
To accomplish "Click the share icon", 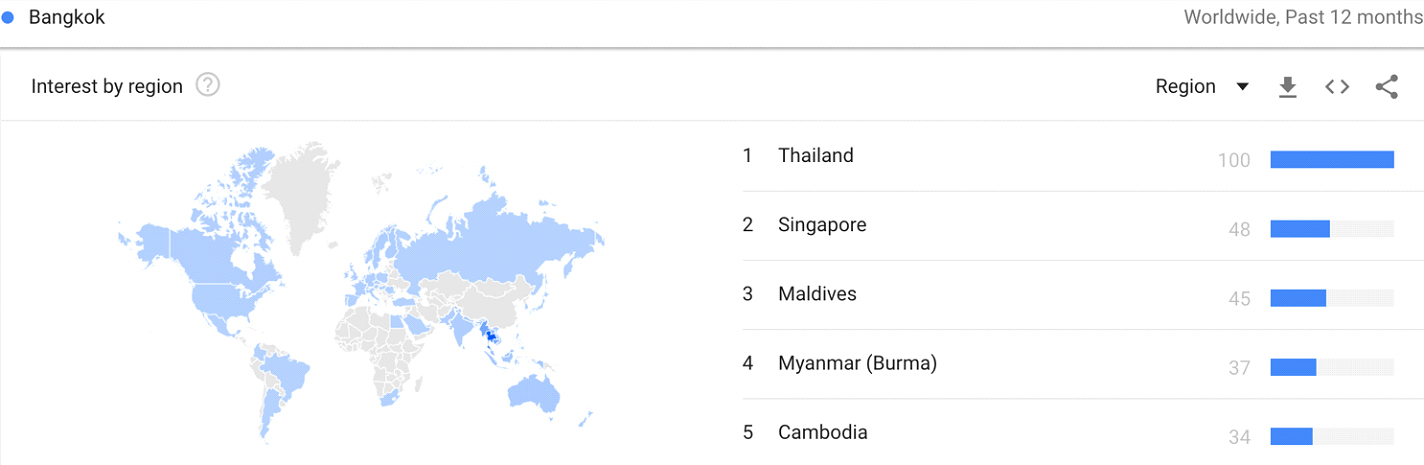I will click(1386, 87).
